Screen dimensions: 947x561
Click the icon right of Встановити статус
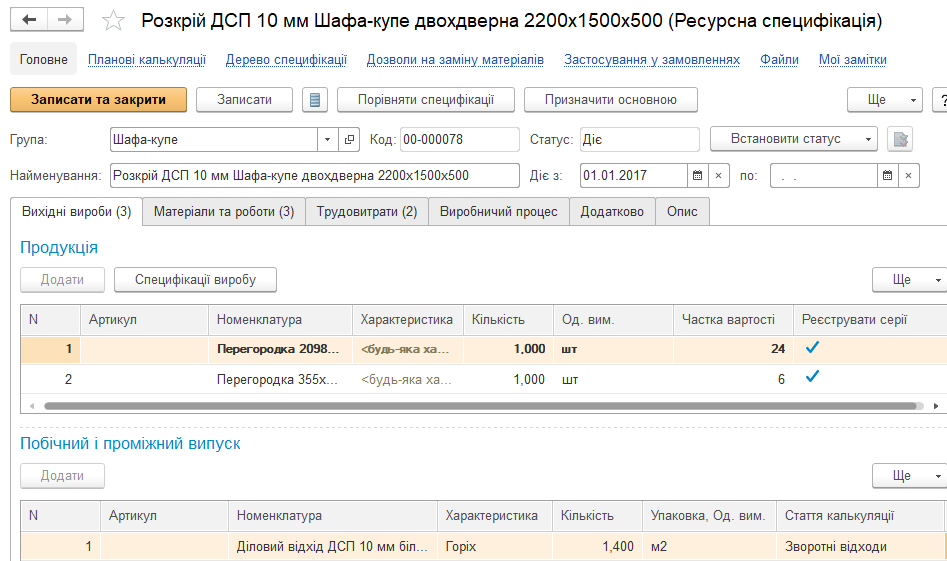click(x=900, y=140)
